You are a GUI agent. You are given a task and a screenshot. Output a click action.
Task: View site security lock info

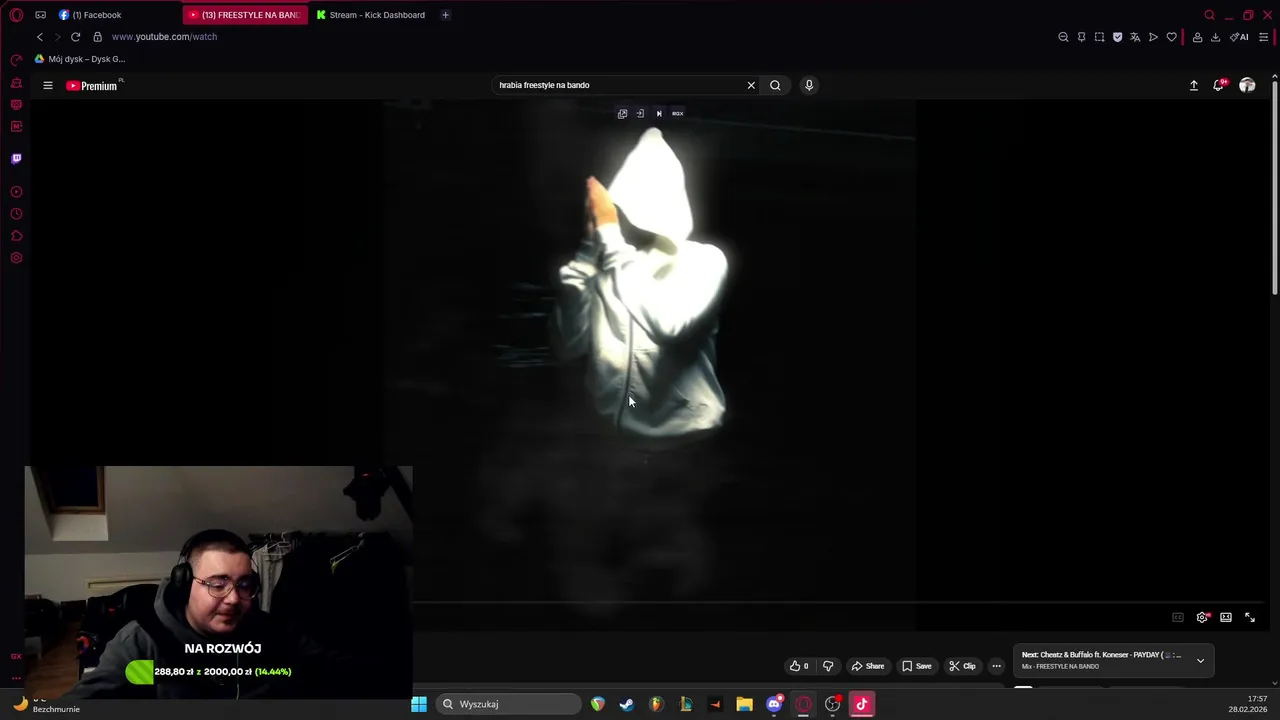[97, 37]
